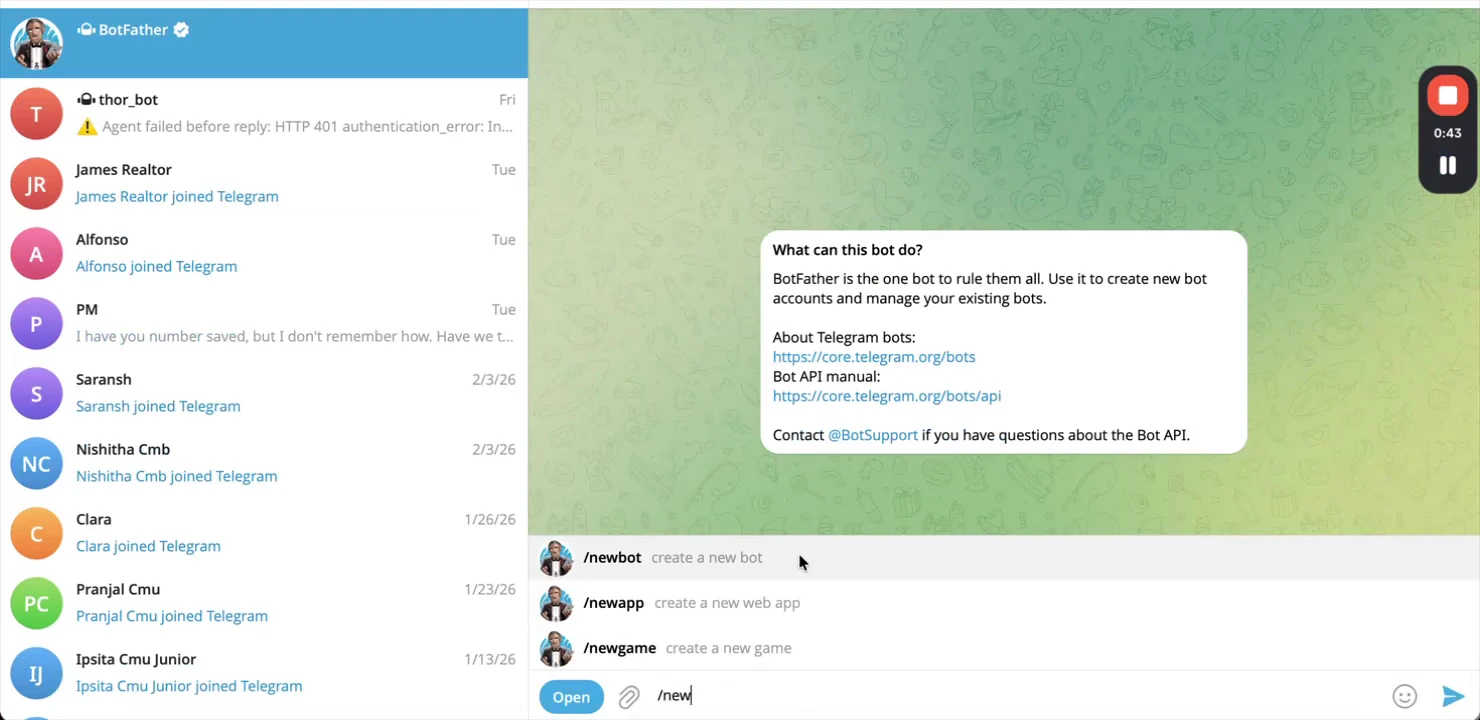Click the 1/13/26 date on Ipsita's row
Image resolution: width=1480 pixels, height=720 pixels.
click(x=490, y=660)
